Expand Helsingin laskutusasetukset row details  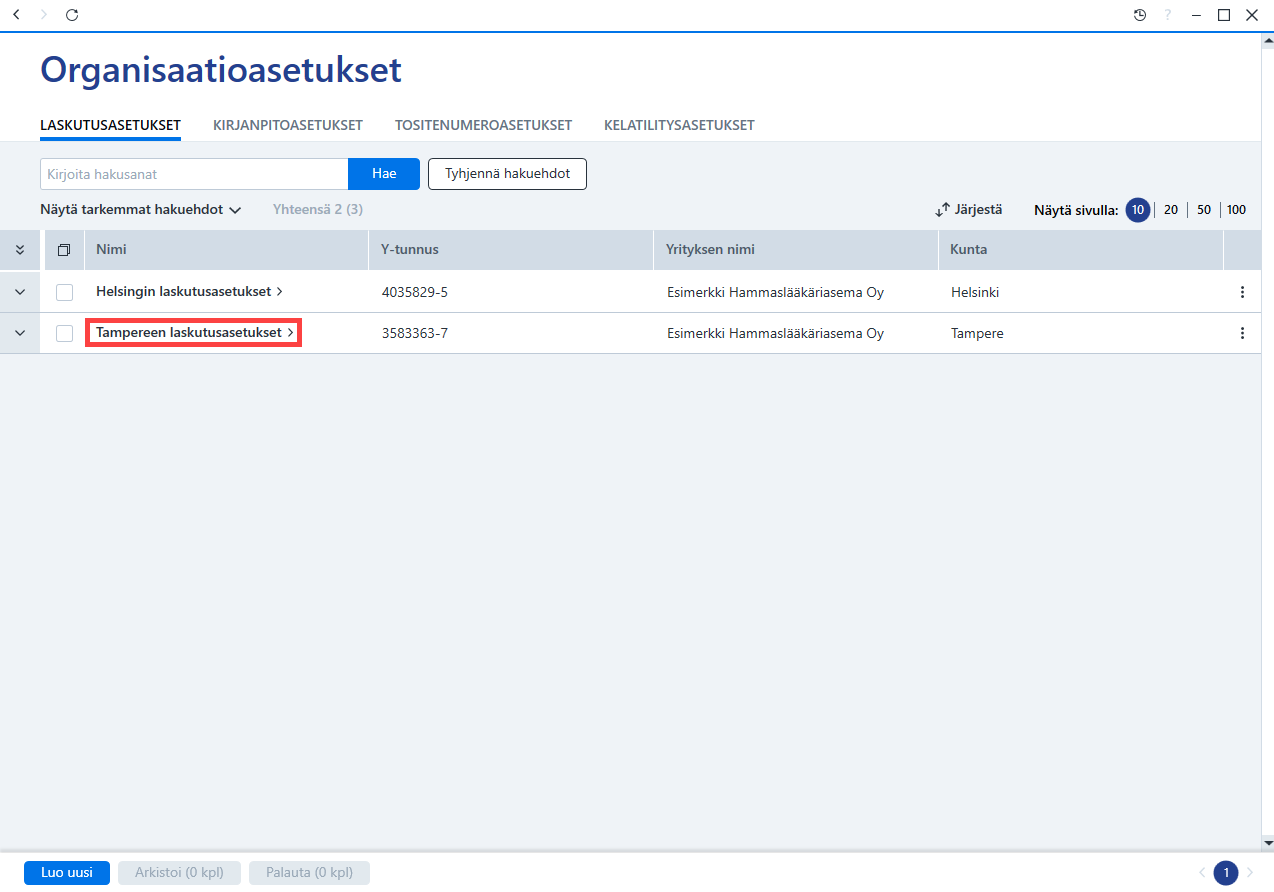pos(20,292)
